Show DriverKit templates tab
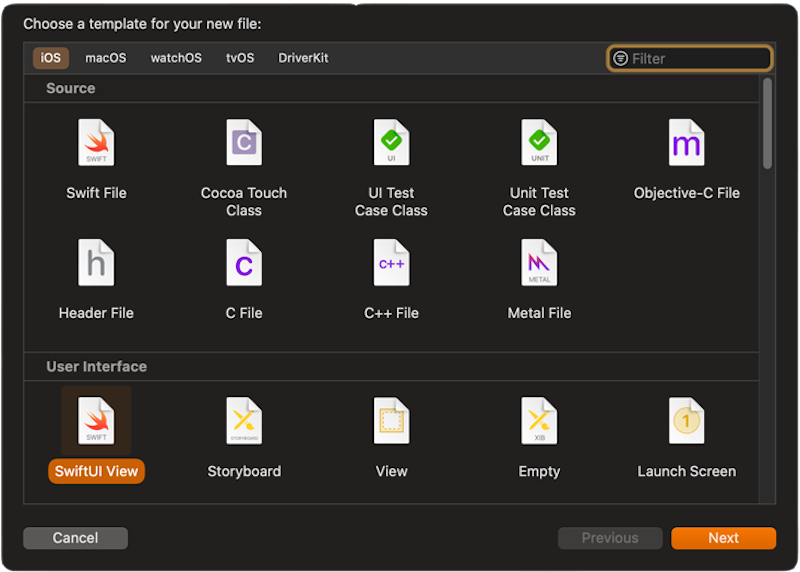Viewport: 800px width, 572px height. [303, 58]
